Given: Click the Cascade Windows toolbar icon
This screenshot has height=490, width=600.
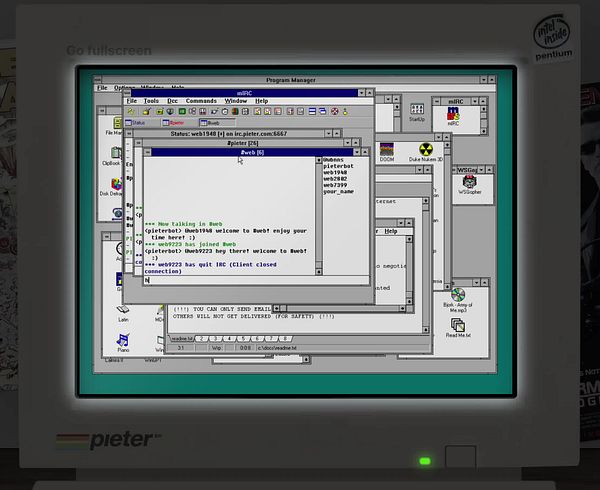Looking at the screenshot, I should pyautogui.click(x=323, y=112).
